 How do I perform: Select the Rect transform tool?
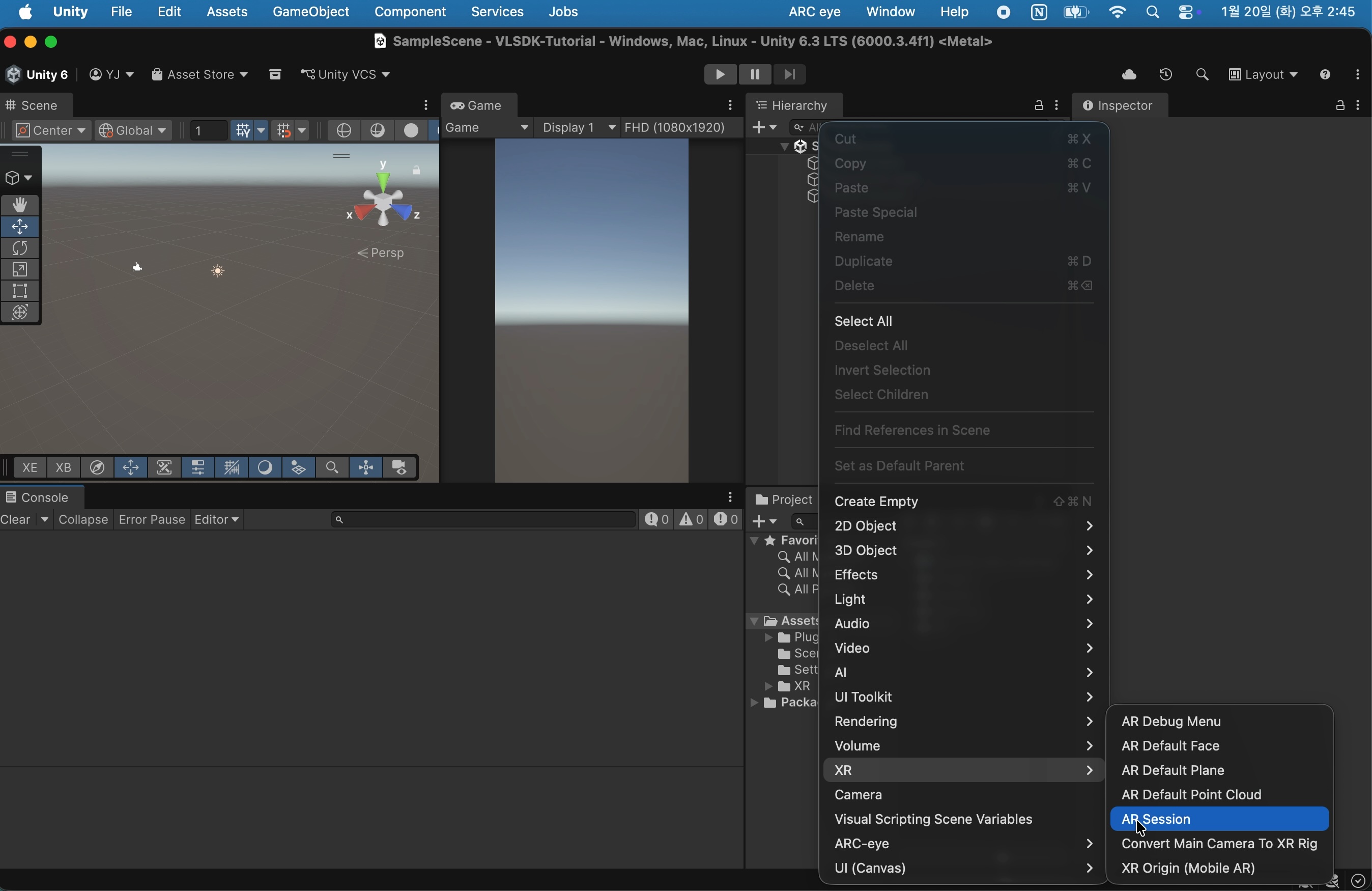click(20, 291)
